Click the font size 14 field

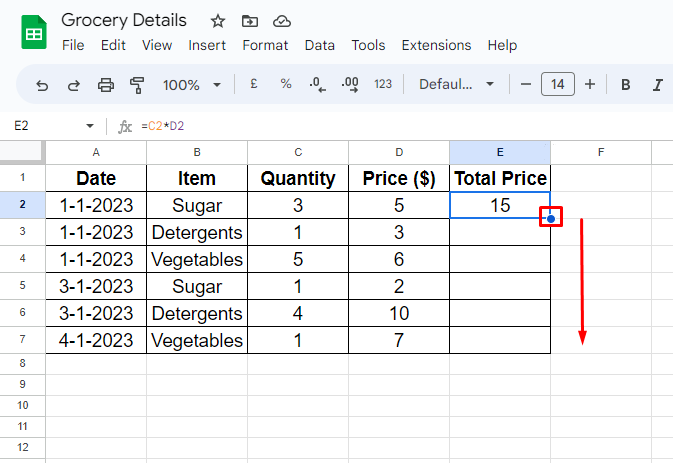click(558, 85)
